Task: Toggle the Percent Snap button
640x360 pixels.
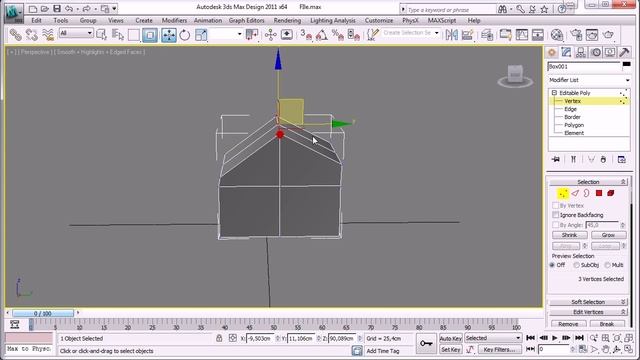Action: 338,35
